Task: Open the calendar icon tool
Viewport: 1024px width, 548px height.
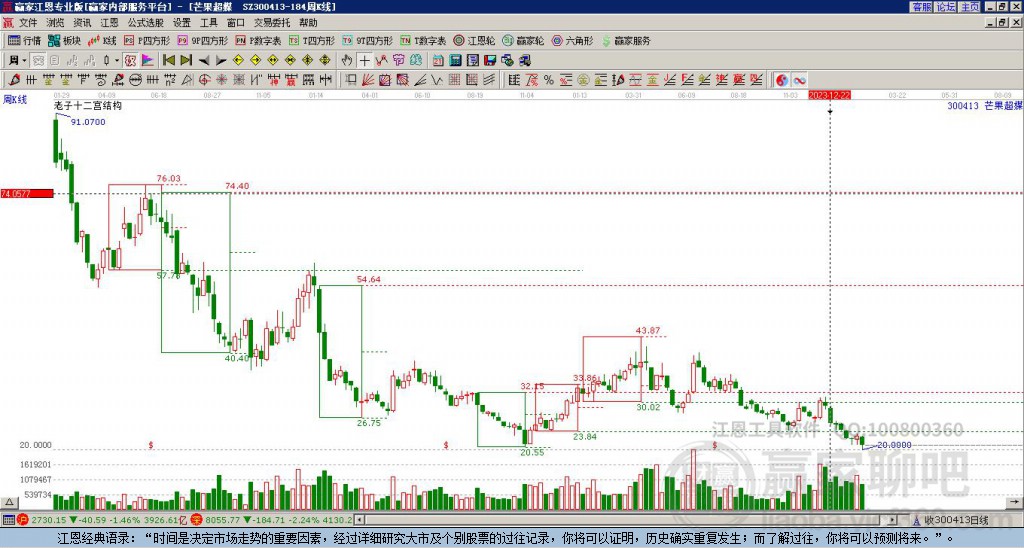Action: [x=438, y=61]
